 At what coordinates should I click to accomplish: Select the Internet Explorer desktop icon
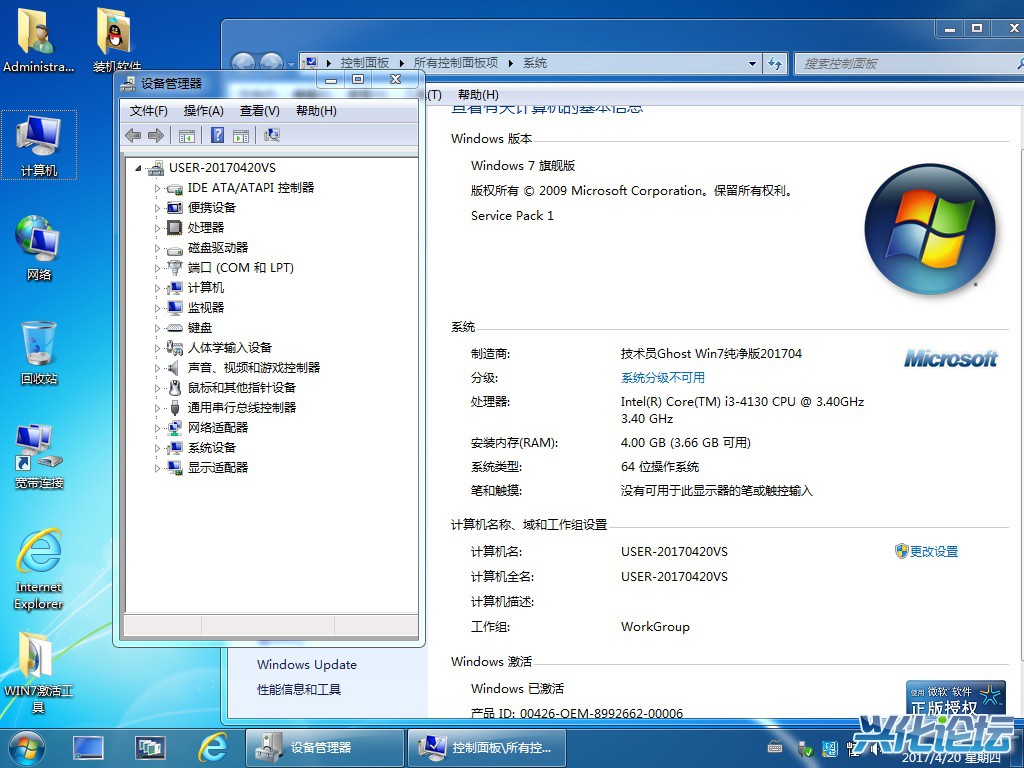coord(39,569)
